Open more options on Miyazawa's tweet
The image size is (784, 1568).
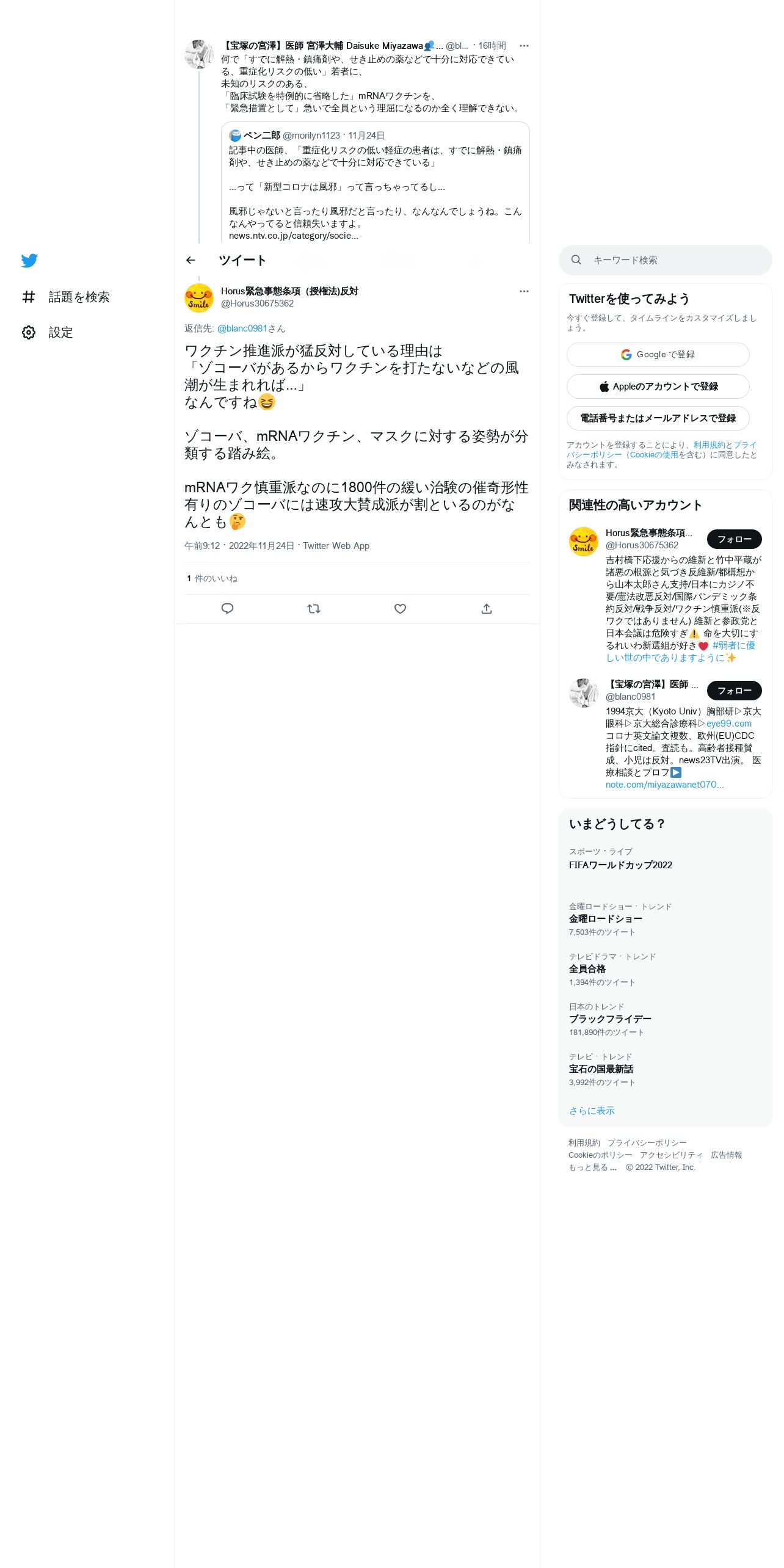[524, 46]
